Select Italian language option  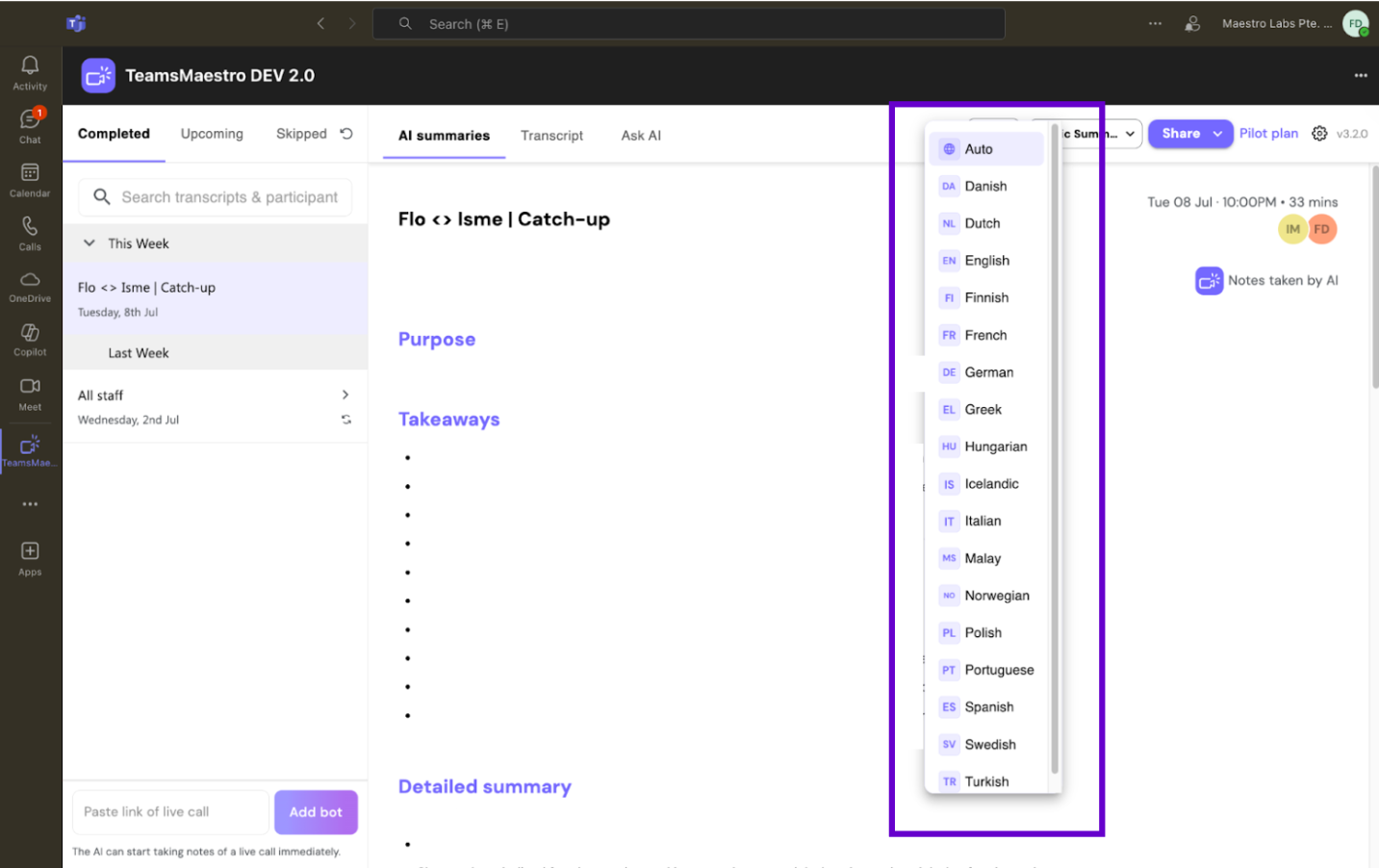pyautogui.click(x=986, y=521)
